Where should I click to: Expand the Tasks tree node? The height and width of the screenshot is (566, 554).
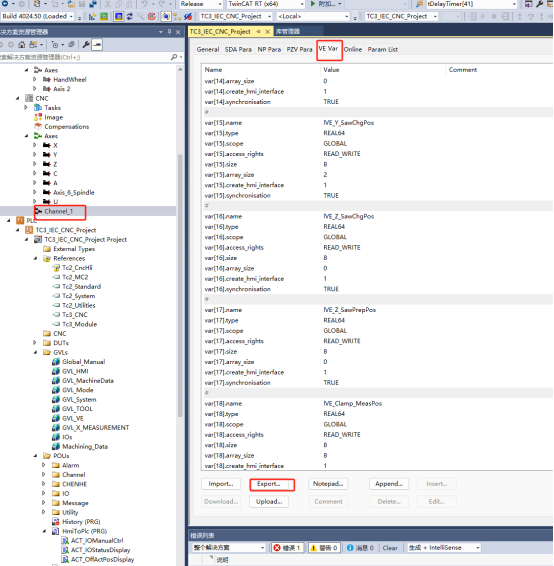pos(26,108)
